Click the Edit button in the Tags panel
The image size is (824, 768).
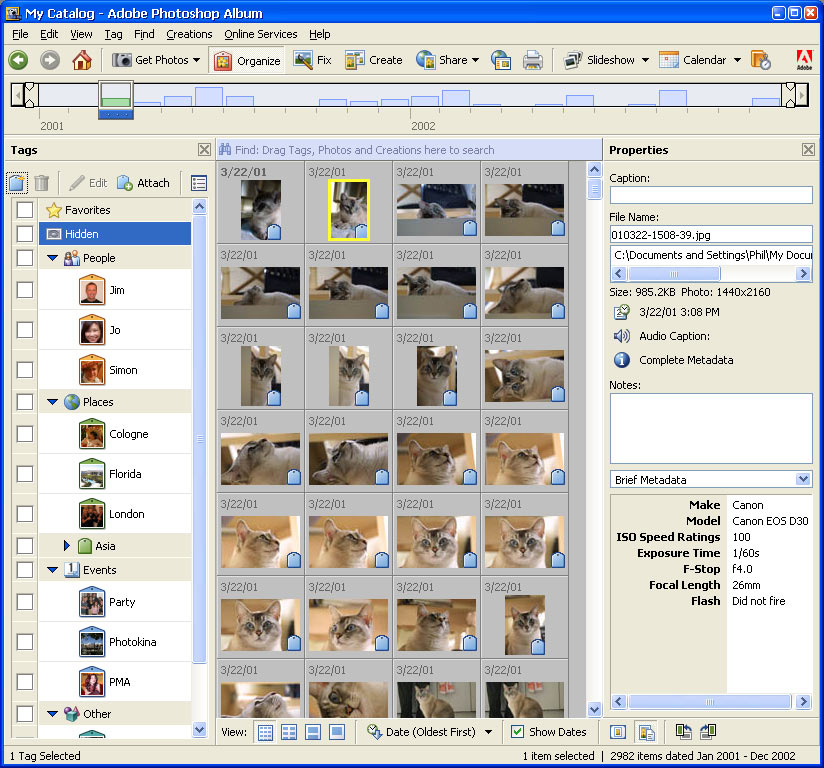[x=91, y=182]
